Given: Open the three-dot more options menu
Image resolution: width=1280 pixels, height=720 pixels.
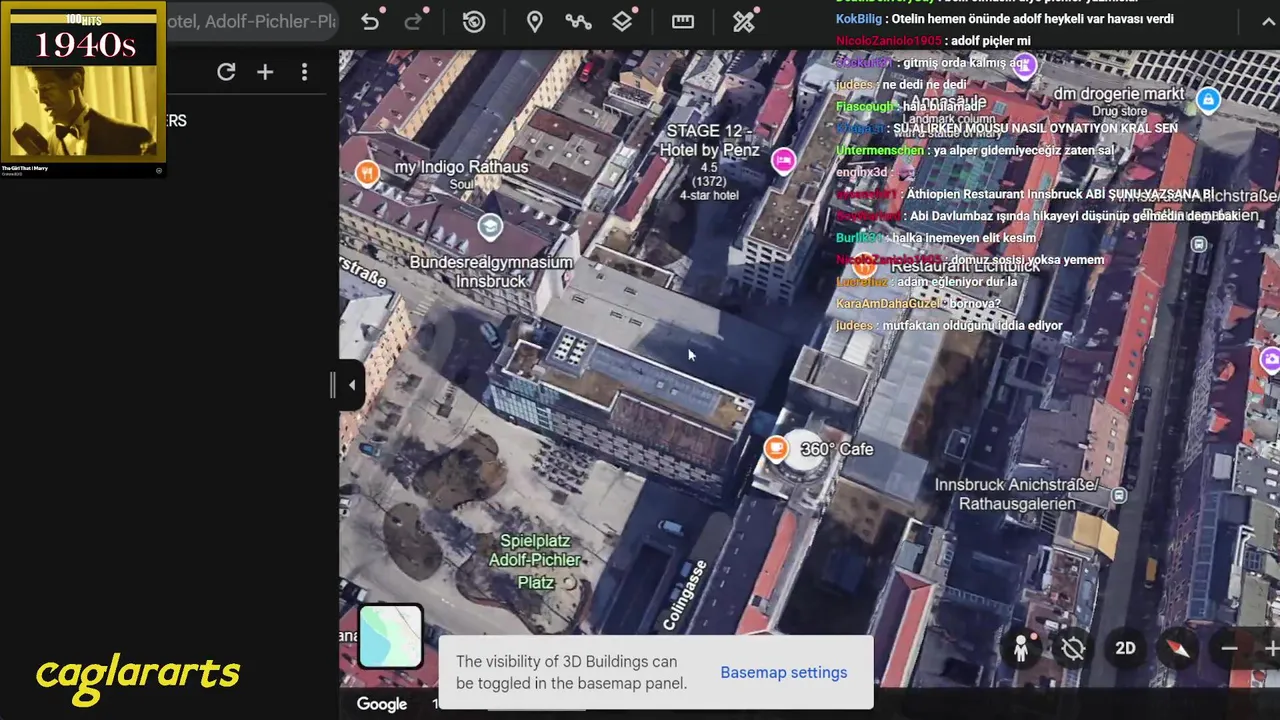Looking at the screenshot, I should pos(304,72).
